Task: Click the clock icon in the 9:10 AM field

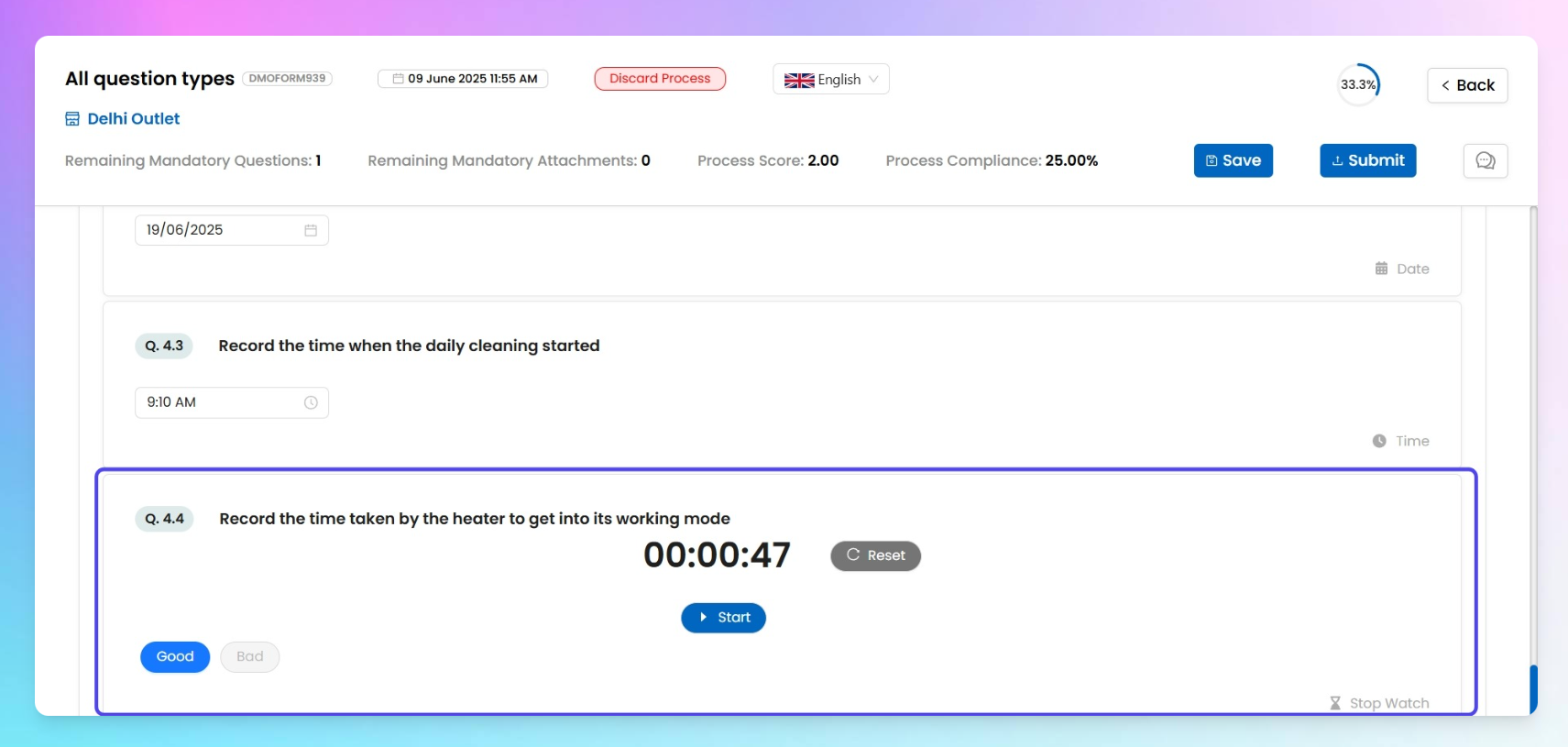Action: coord(311,402)
